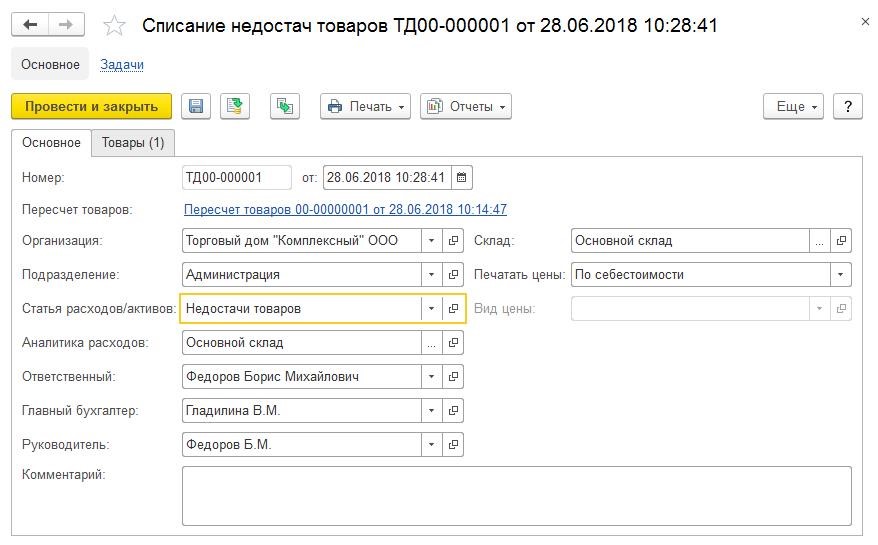Open the Организация record with open icon
This screenshot has width=878, height=545.
(x=453, y=240)
